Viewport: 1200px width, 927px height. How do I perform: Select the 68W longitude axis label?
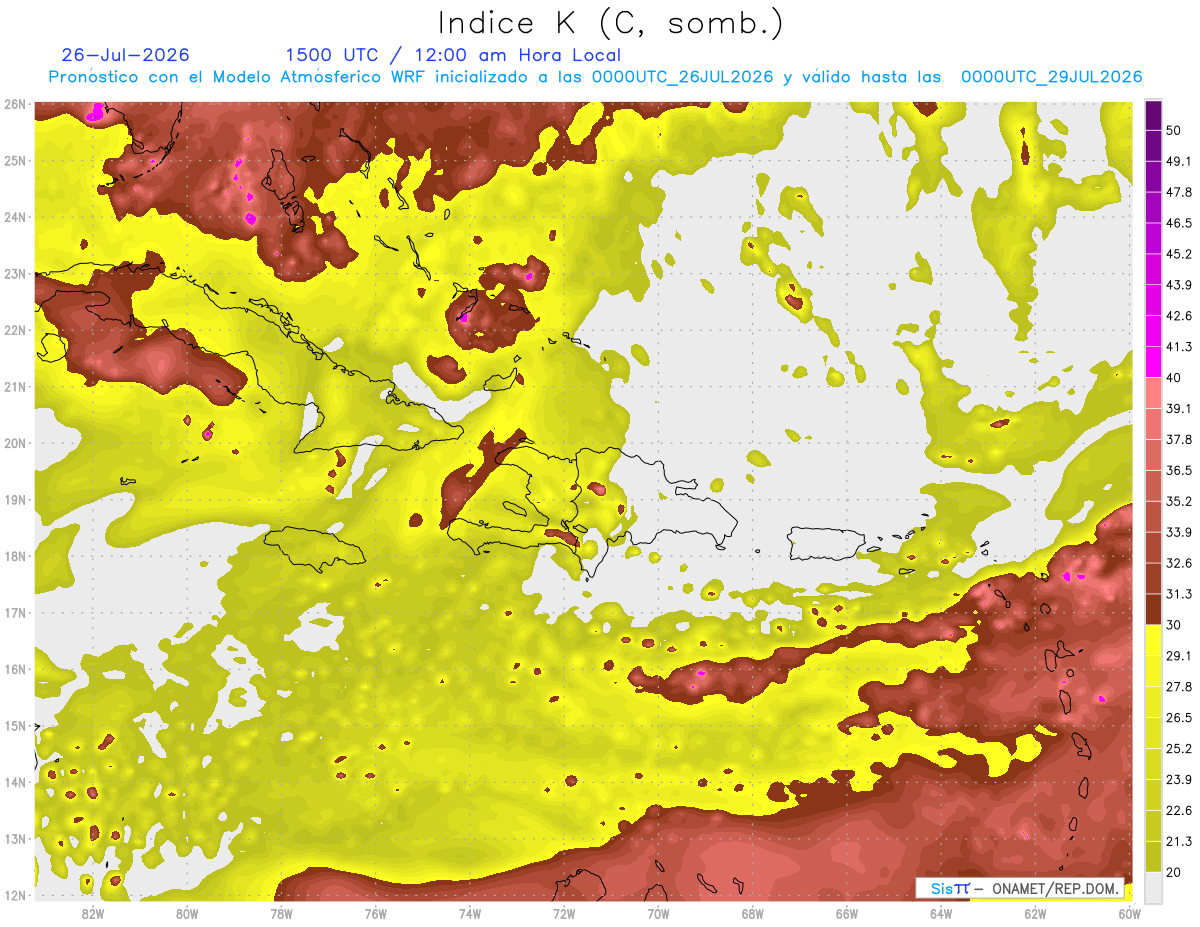[752, 913]
